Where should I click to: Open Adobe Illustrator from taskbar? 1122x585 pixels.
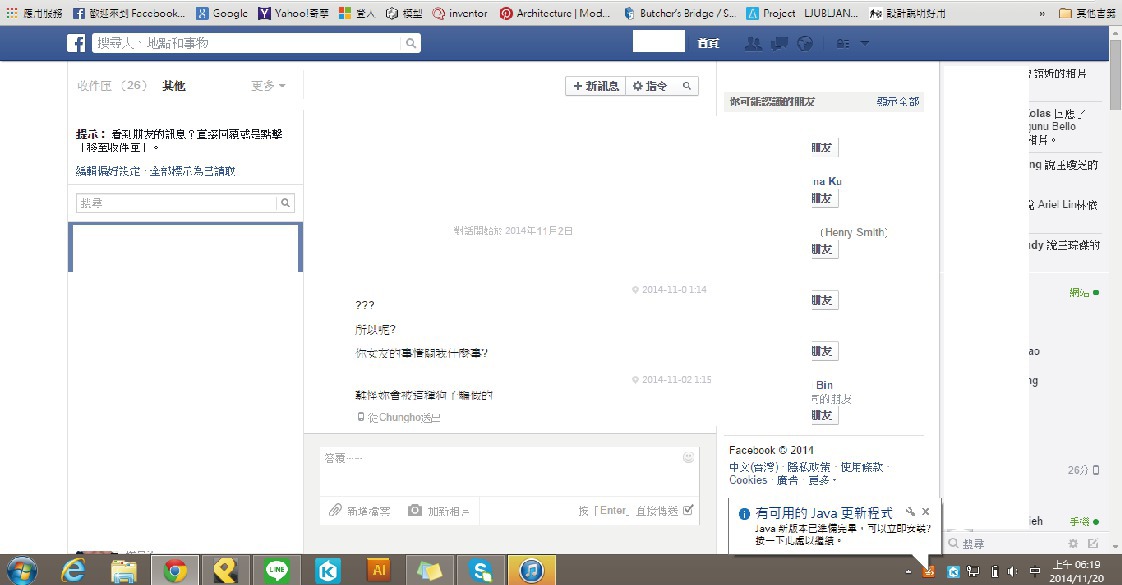click(x=379, y=570)
